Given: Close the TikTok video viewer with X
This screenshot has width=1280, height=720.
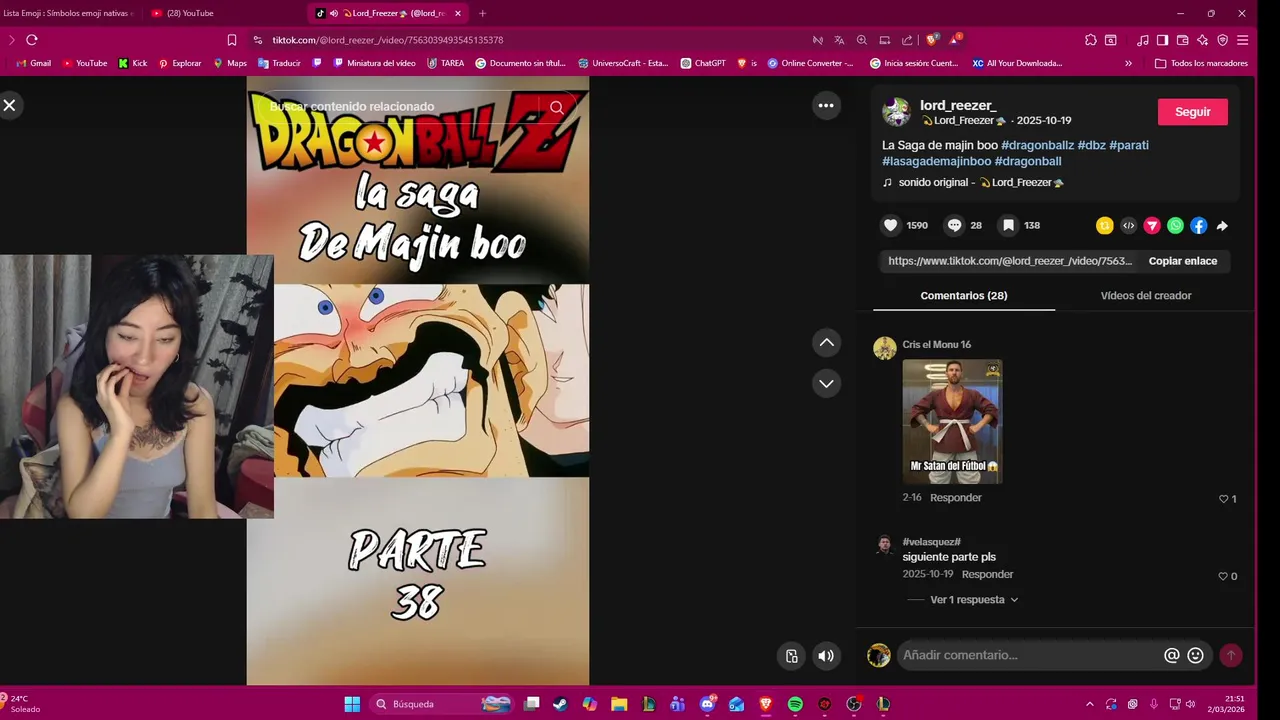Looking at the screenshot, I should [x=9, y=105].
